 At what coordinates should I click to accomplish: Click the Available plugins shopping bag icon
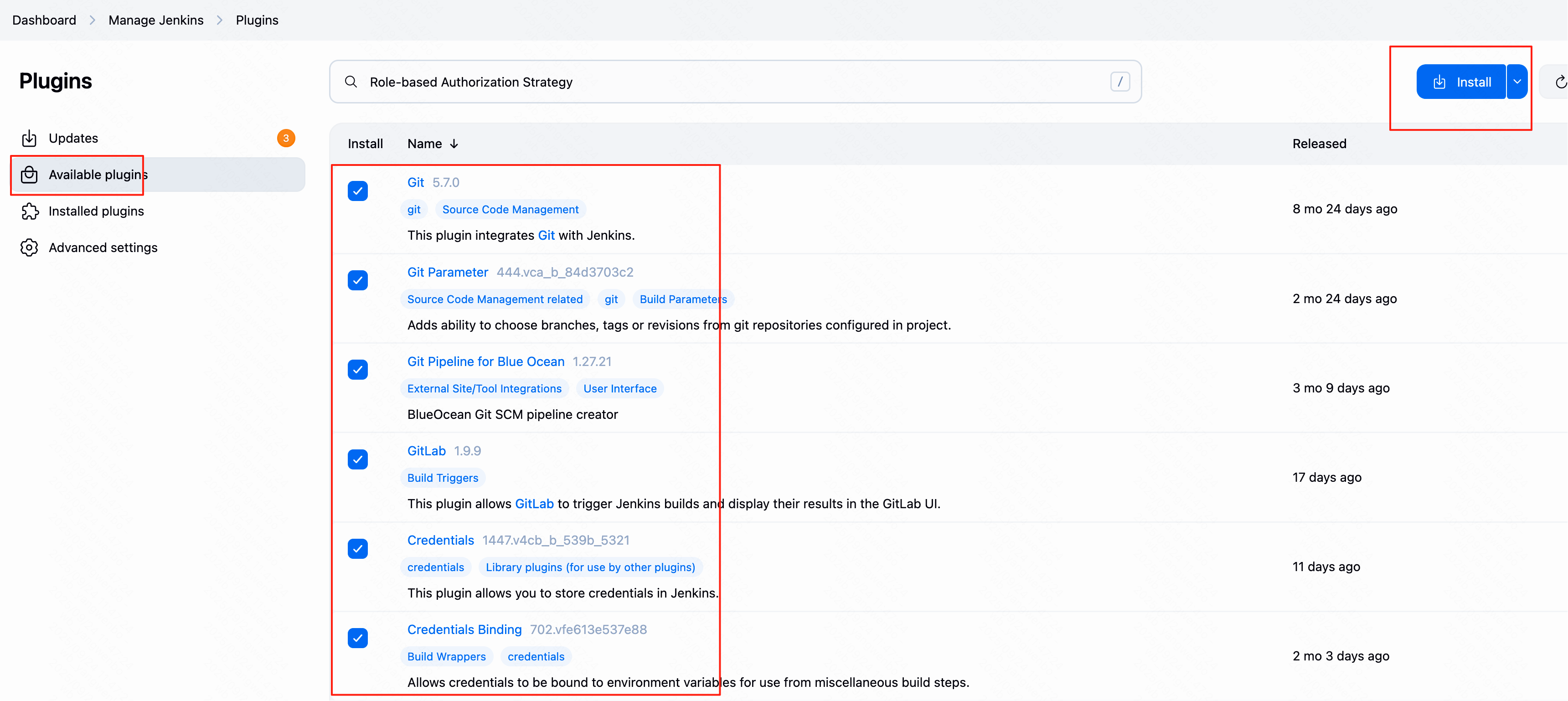click(x=29, y=175)
